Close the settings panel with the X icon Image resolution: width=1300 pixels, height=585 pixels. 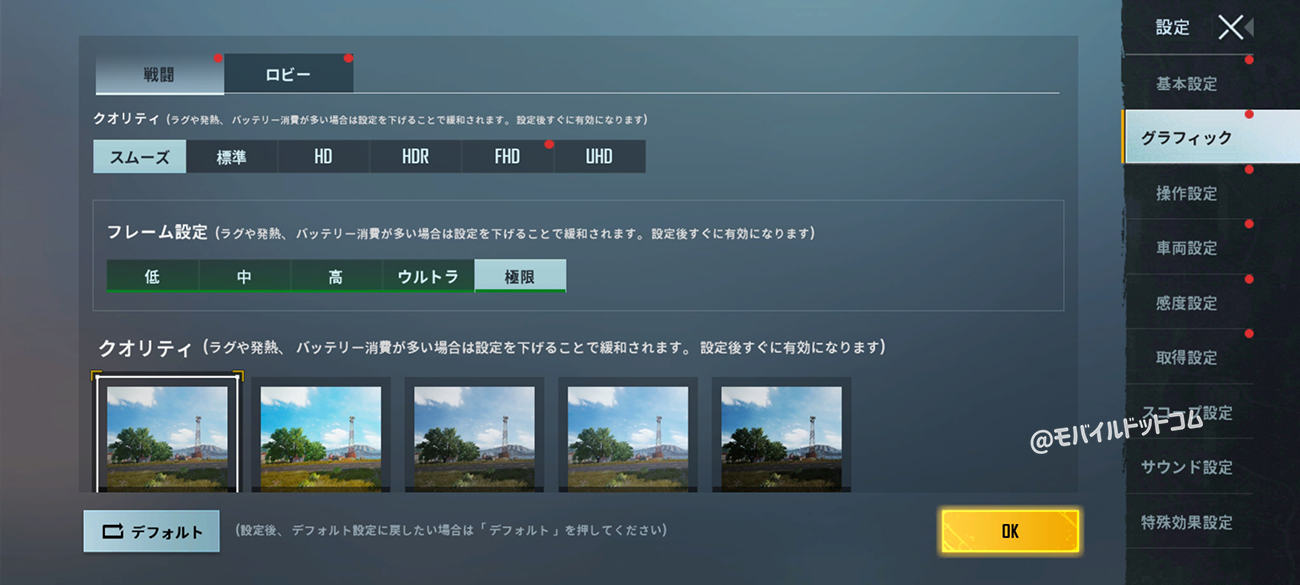[1231, 27]
